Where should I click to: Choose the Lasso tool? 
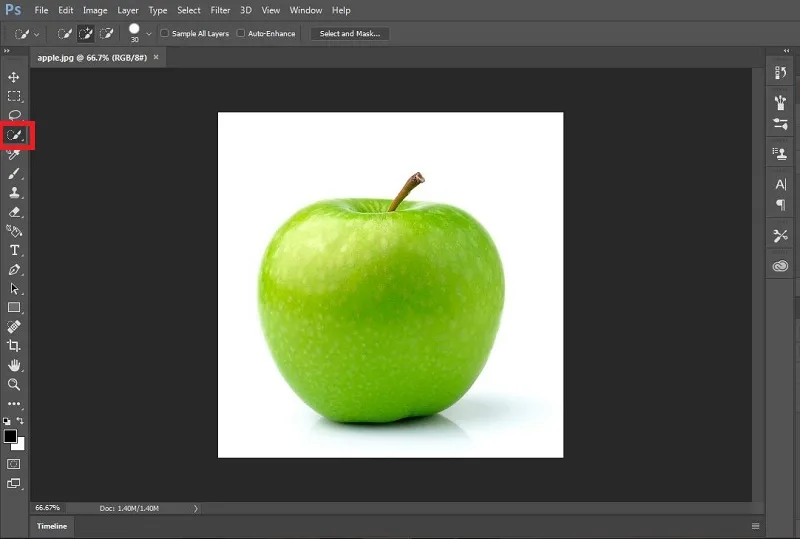[x=14, y=115]
